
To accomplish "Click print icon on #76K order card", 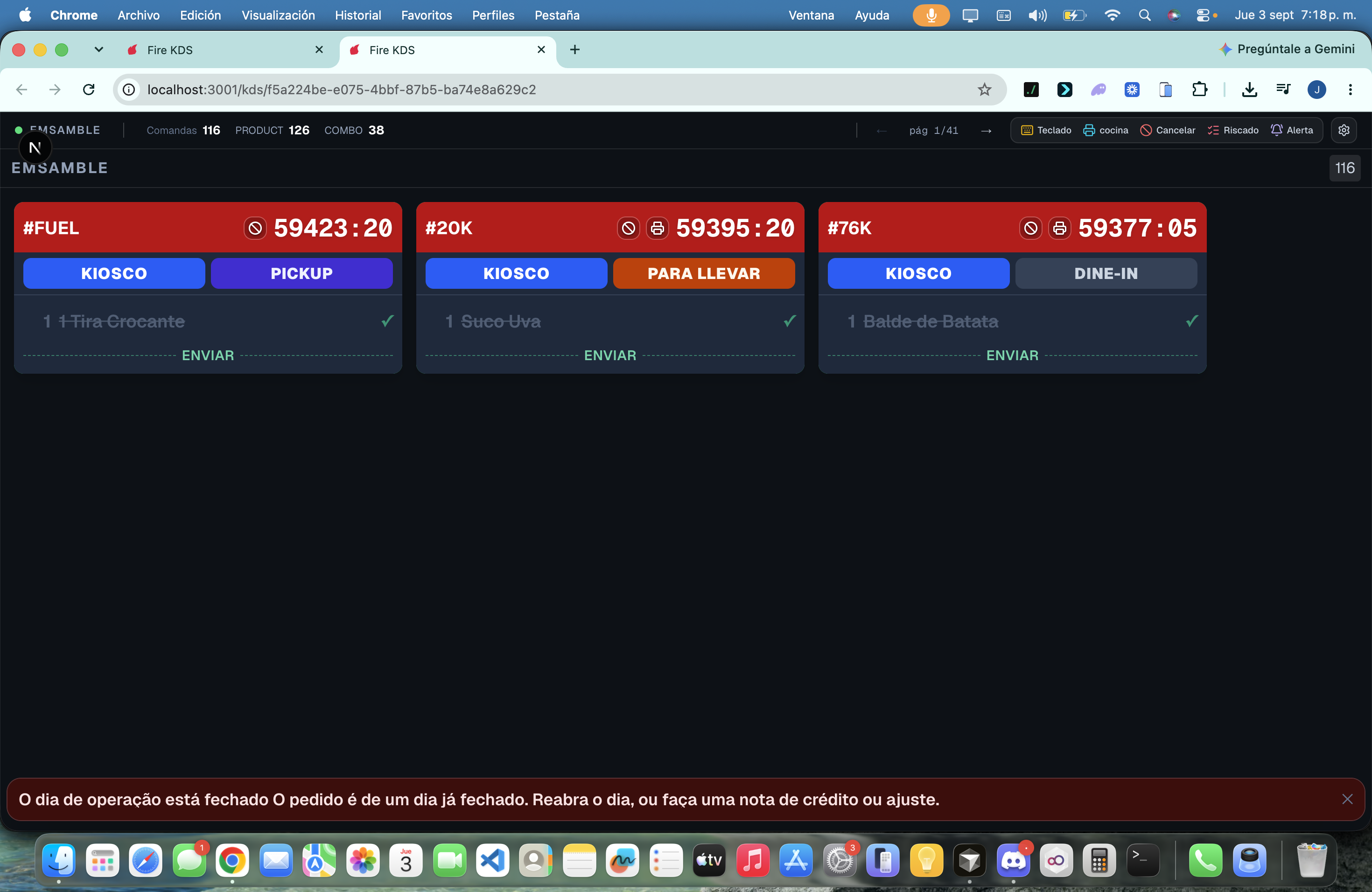I will pyautogui.click(x=1059, y=228).
